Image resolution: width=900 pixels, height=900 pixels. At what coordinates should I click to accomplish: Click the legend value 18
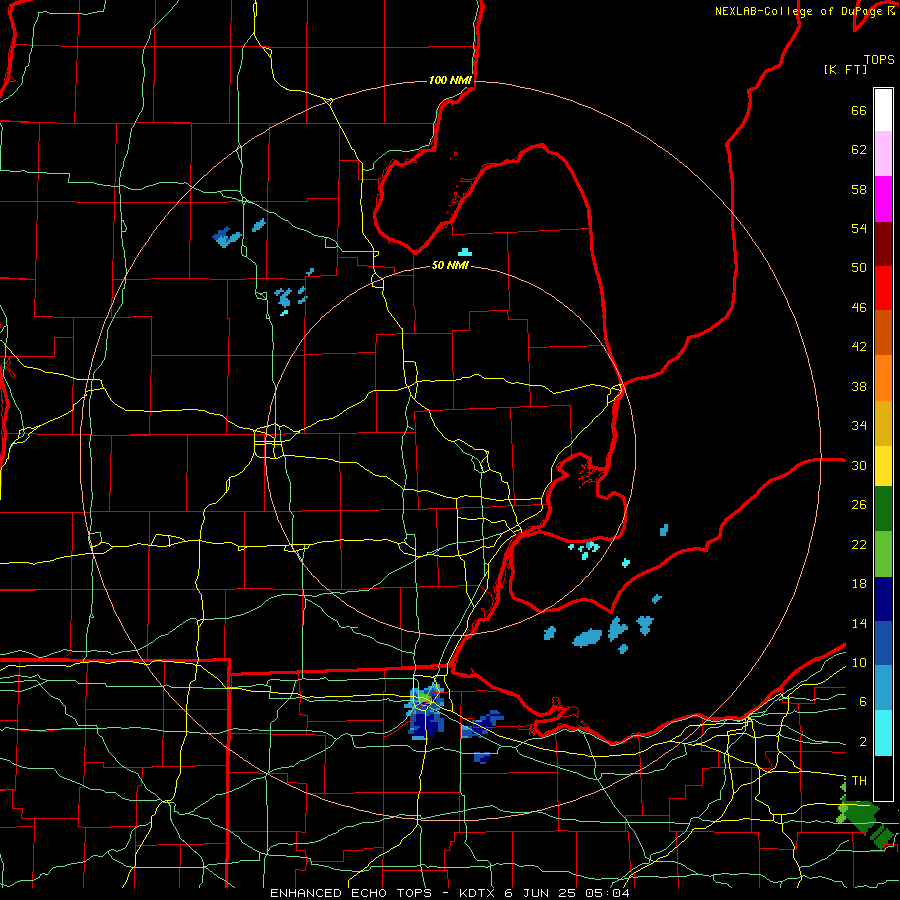859,584
